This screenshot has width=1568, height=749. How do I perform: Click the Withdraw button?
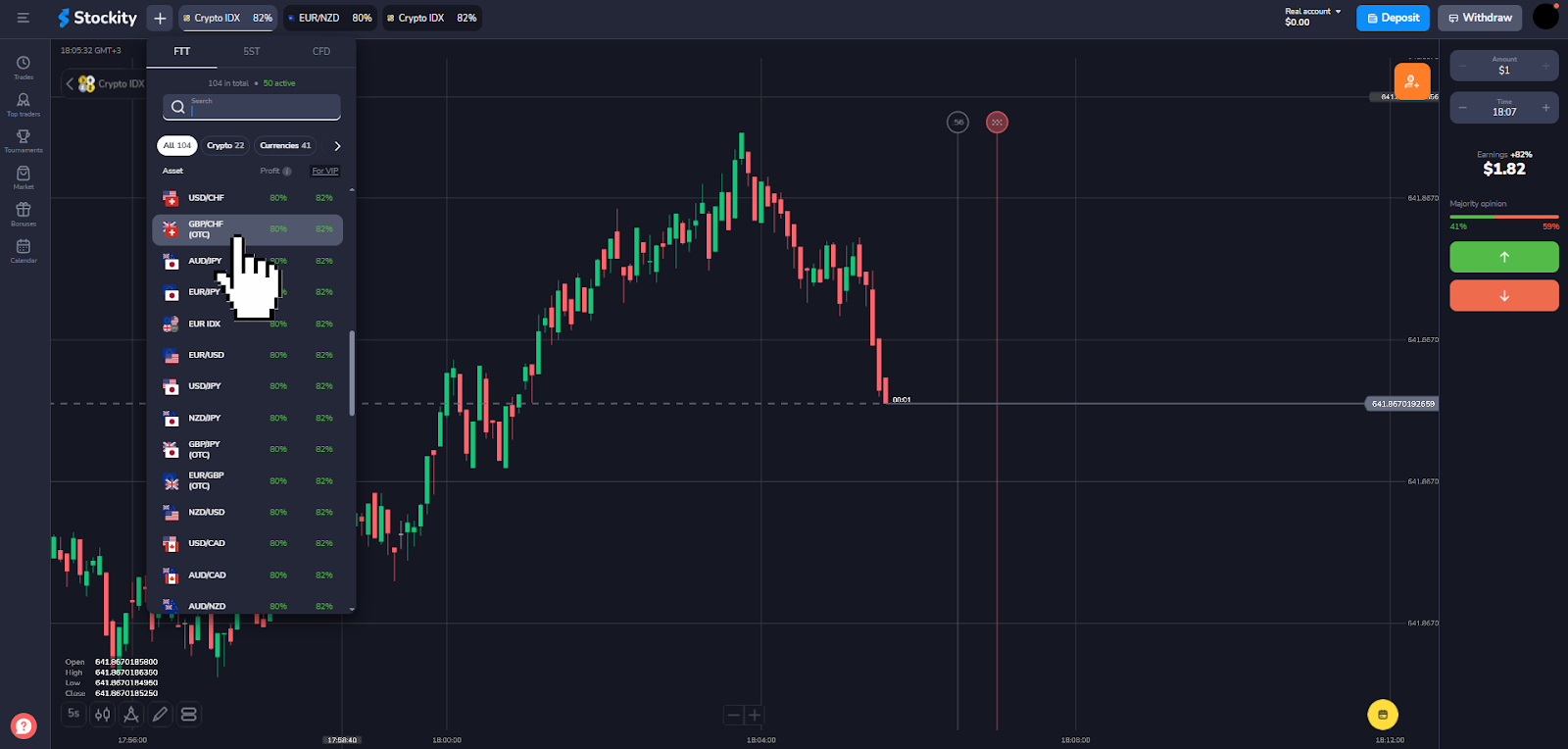1480,18
